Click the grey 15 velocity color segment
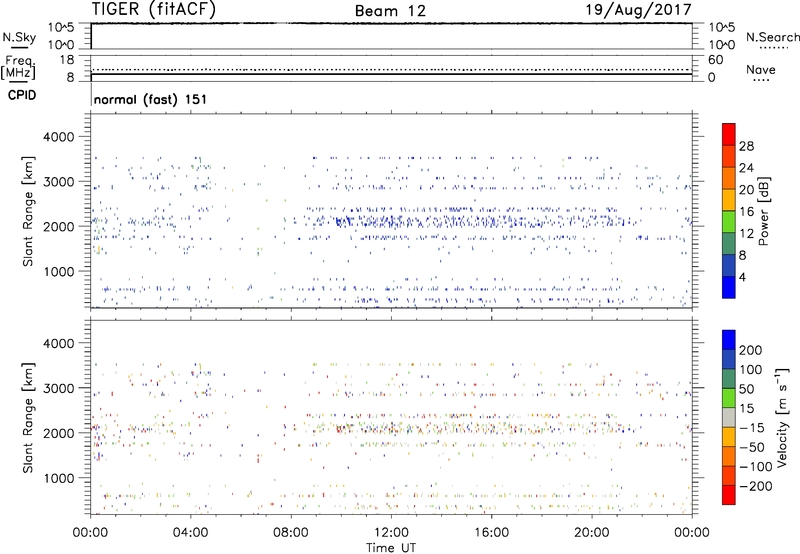Image resolution: width=800 pixels, height=554 pixels. [x=729, y=417]
